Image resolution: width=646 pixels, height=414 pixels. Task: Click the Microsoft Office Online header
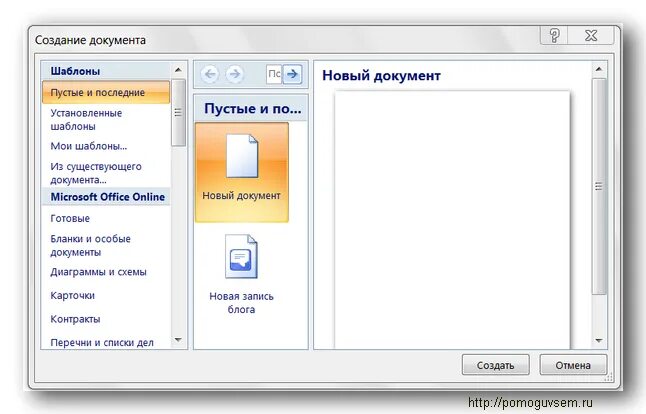[x=108, y=197]
